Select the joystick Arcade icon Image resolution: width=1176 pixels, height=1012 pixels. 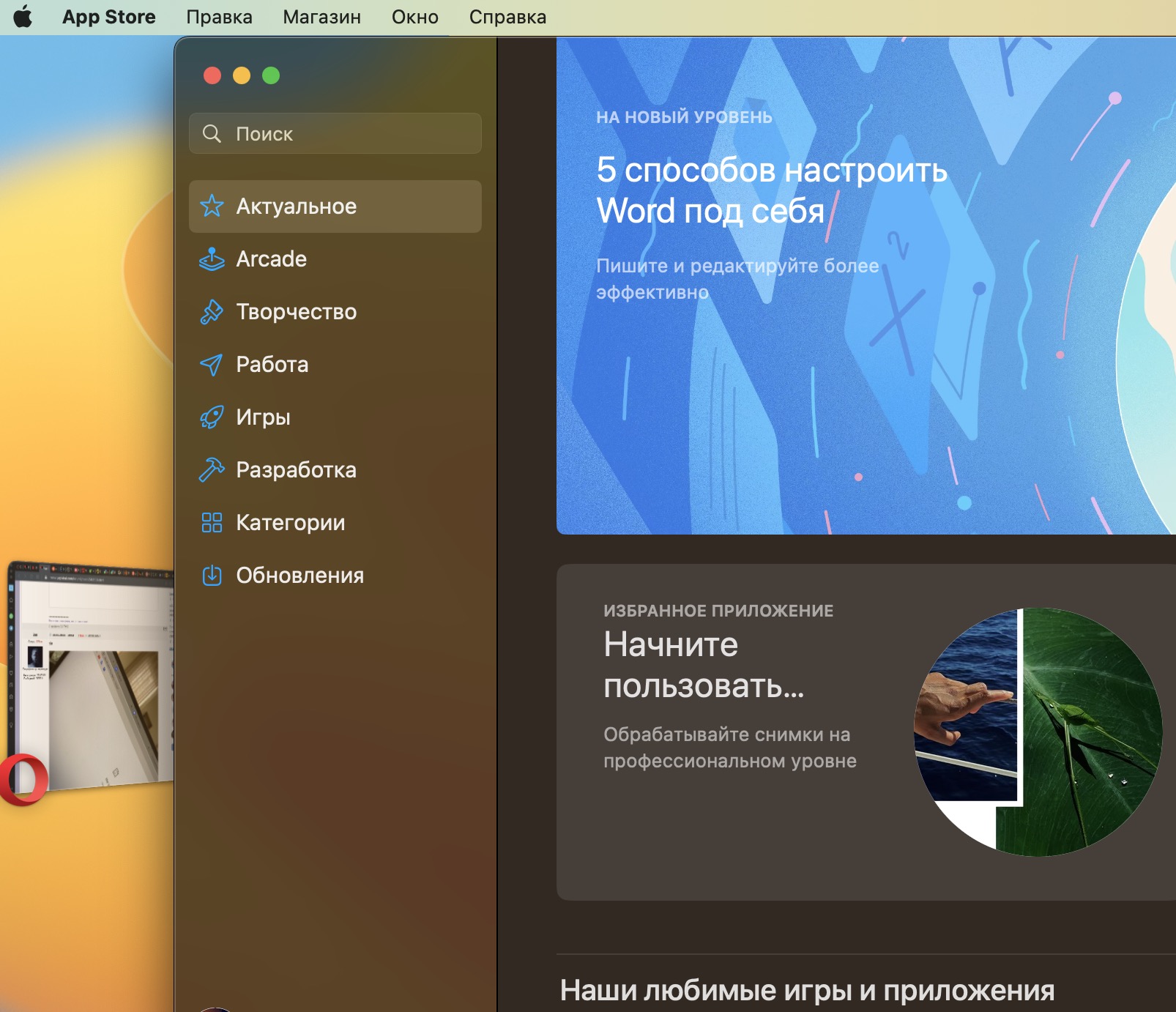click(212, 258)
